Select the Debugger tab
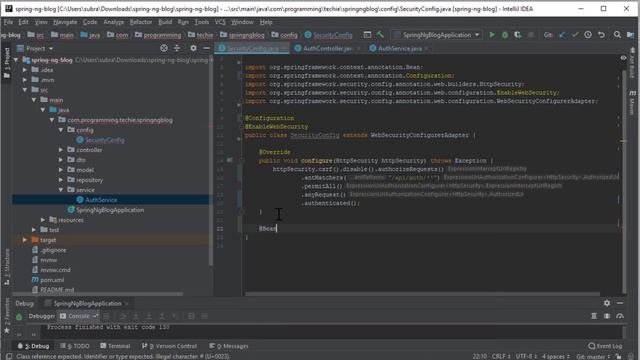Image resolution: width=640 pixels, height=360 pixels. click(x=42, y=316)
